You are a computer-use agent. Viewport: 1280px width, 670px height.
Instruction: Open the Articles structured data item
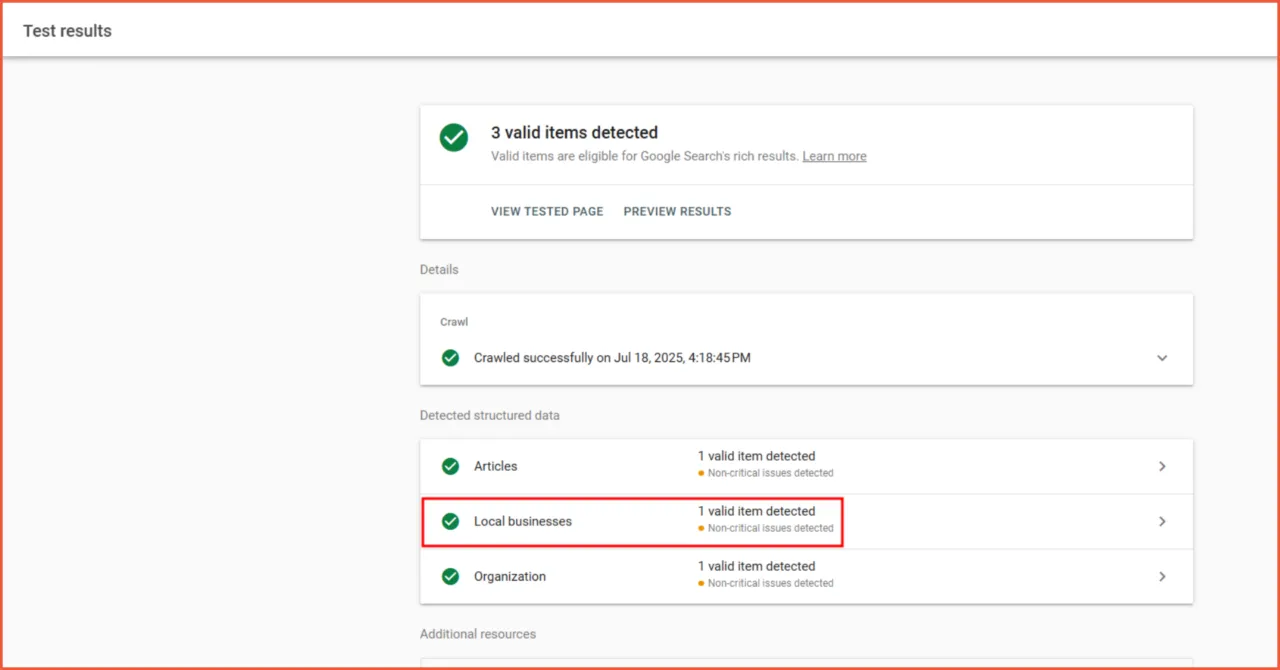point(496,466)
